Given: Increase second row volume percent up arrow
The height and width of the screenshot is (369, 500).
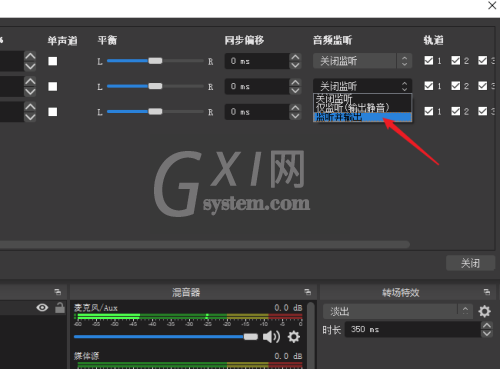Looking at the screenshot, I should tap(30, 81).
